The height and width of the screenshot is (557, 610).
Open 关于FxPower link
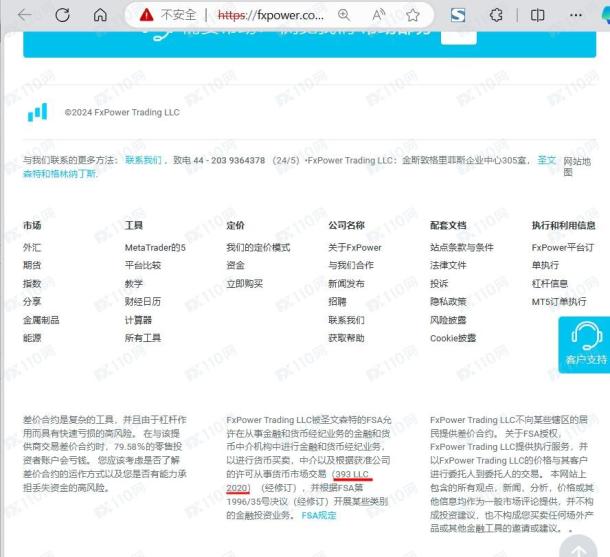coord(355,247)
